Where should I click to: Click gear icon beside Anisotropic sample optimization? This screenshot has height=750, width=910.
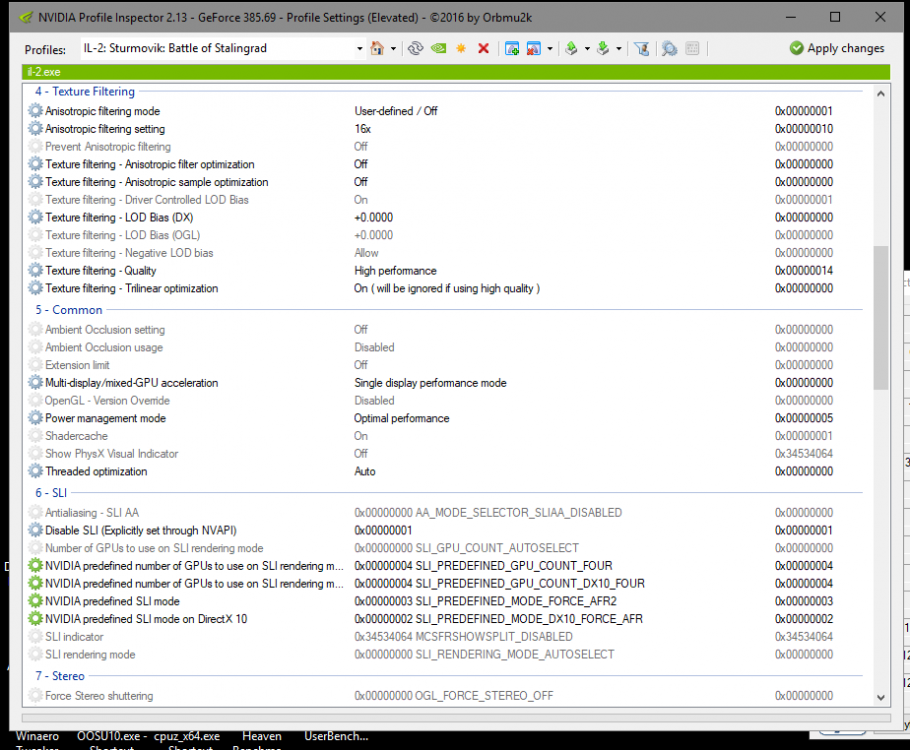[x=35, y=182]
